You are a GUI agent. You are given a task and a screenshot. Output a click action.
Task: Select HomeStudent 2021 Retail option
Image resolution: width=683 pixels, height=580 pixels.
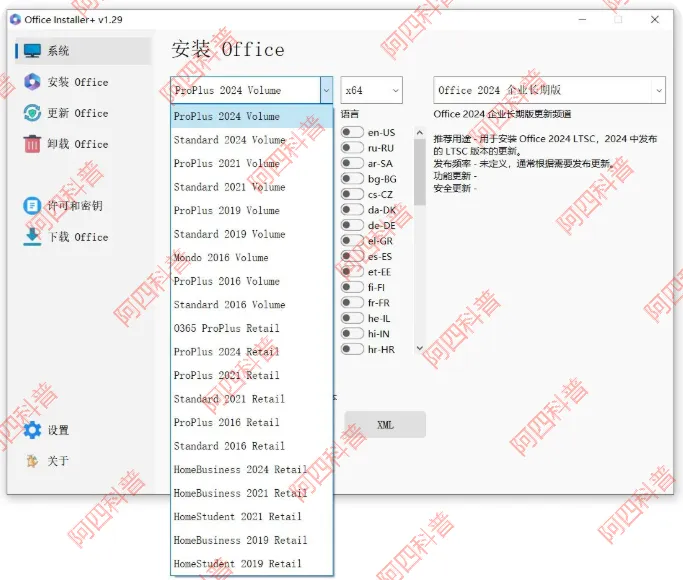pos(252,516)
